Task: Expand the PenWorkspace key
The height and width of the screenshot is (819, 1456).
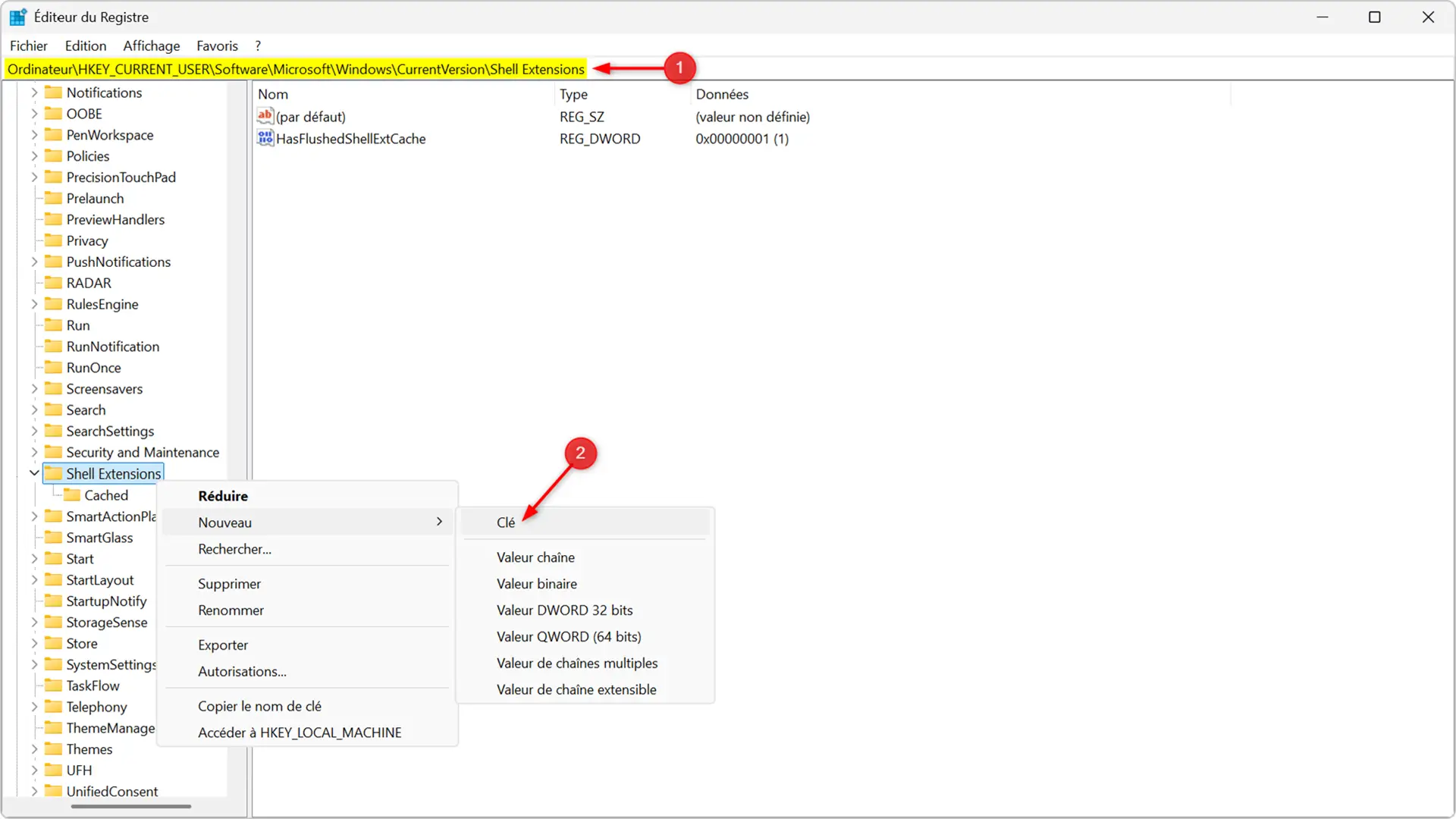Action: pyautogui.click(x=34, y=135)
